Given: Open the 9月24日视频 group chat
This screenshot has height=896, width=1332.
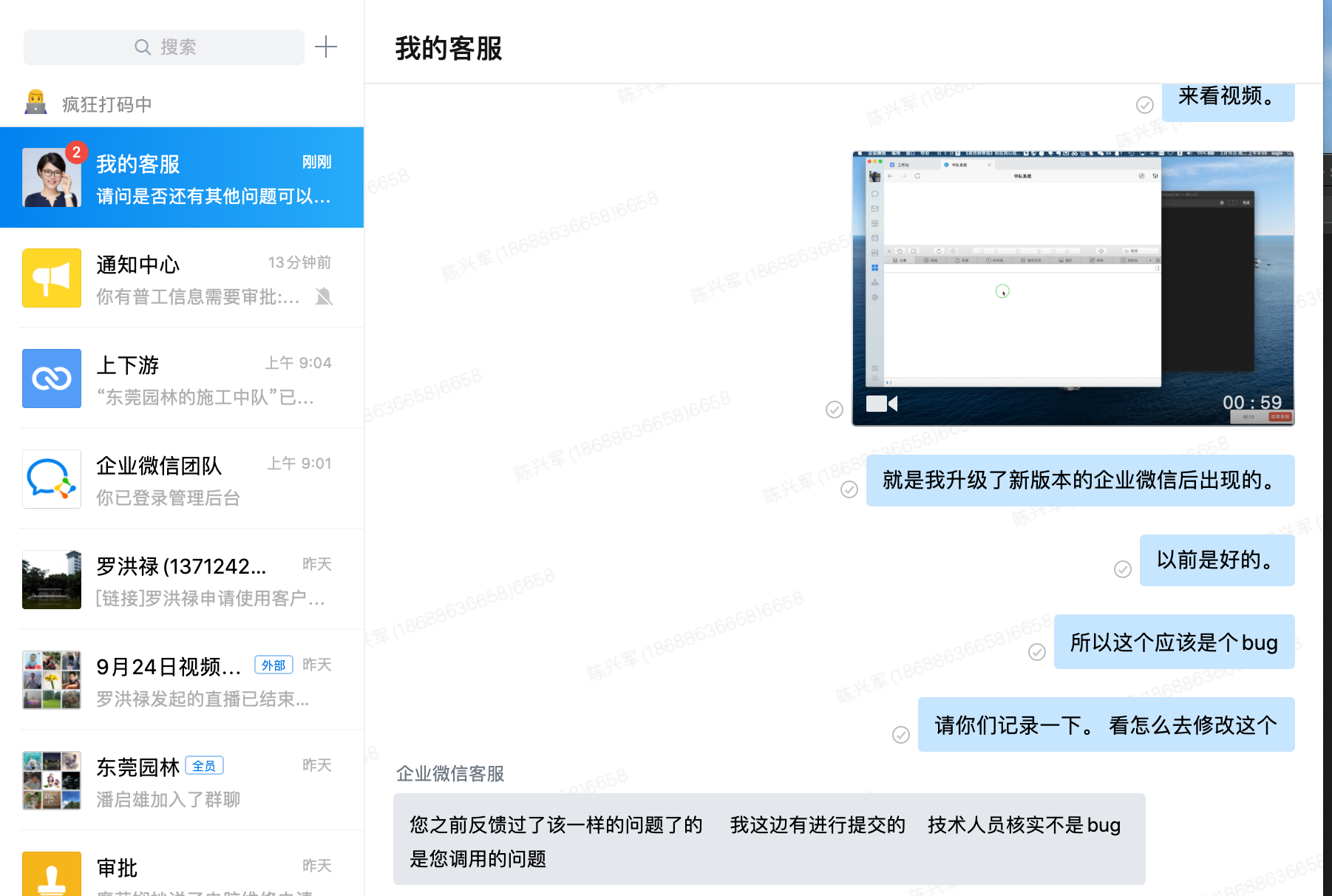Looking at the screenshot, I should click(x=182, y=680).
